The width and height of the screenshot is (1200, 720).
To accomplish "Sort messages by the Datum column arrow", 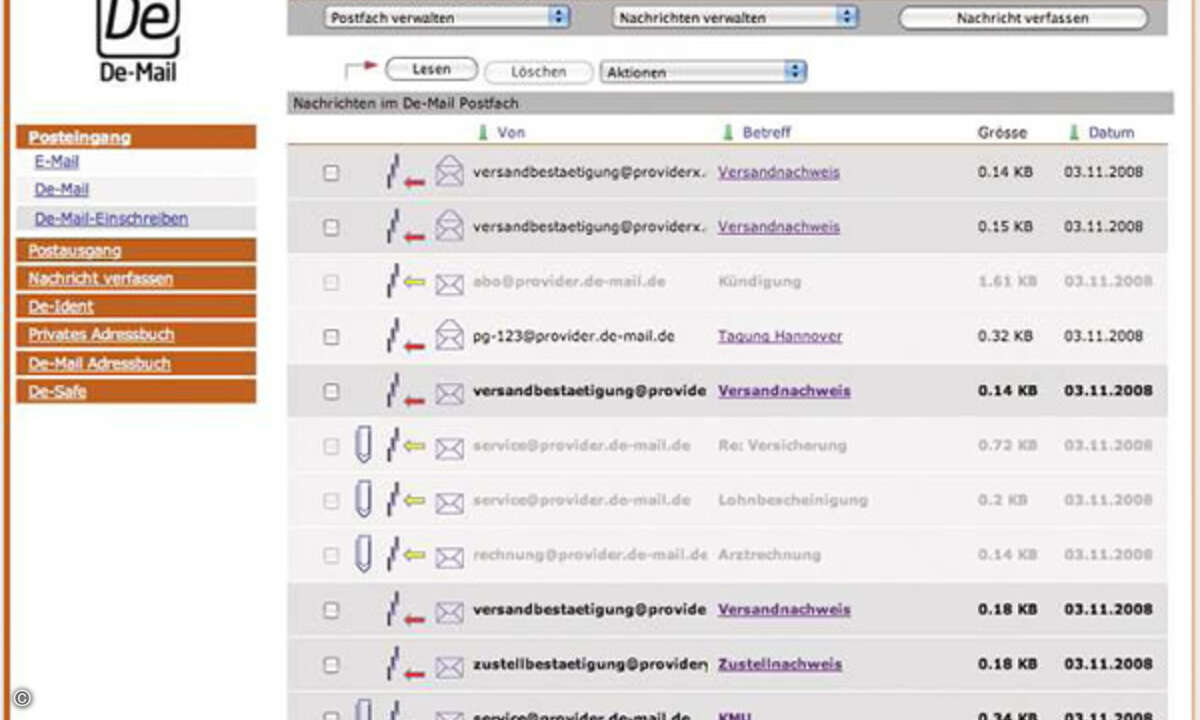I will [1074, 132].
